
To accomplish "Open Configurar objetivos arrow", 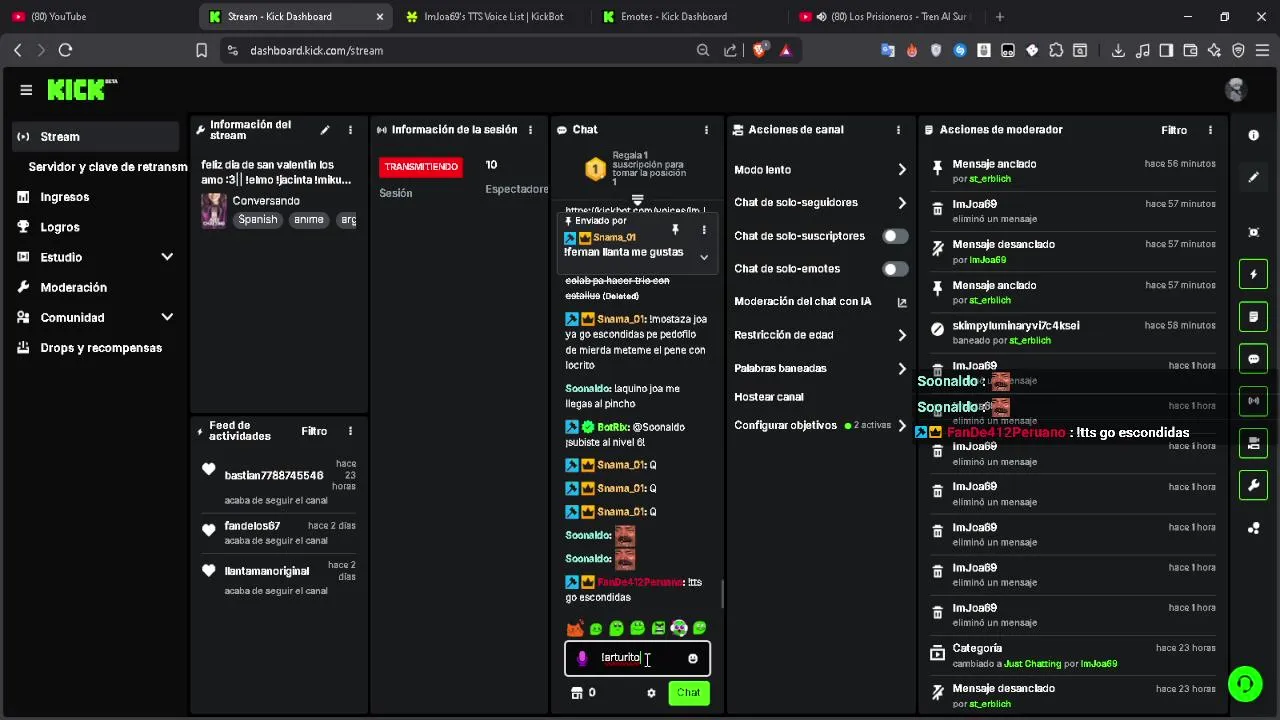I will [901, 425].
